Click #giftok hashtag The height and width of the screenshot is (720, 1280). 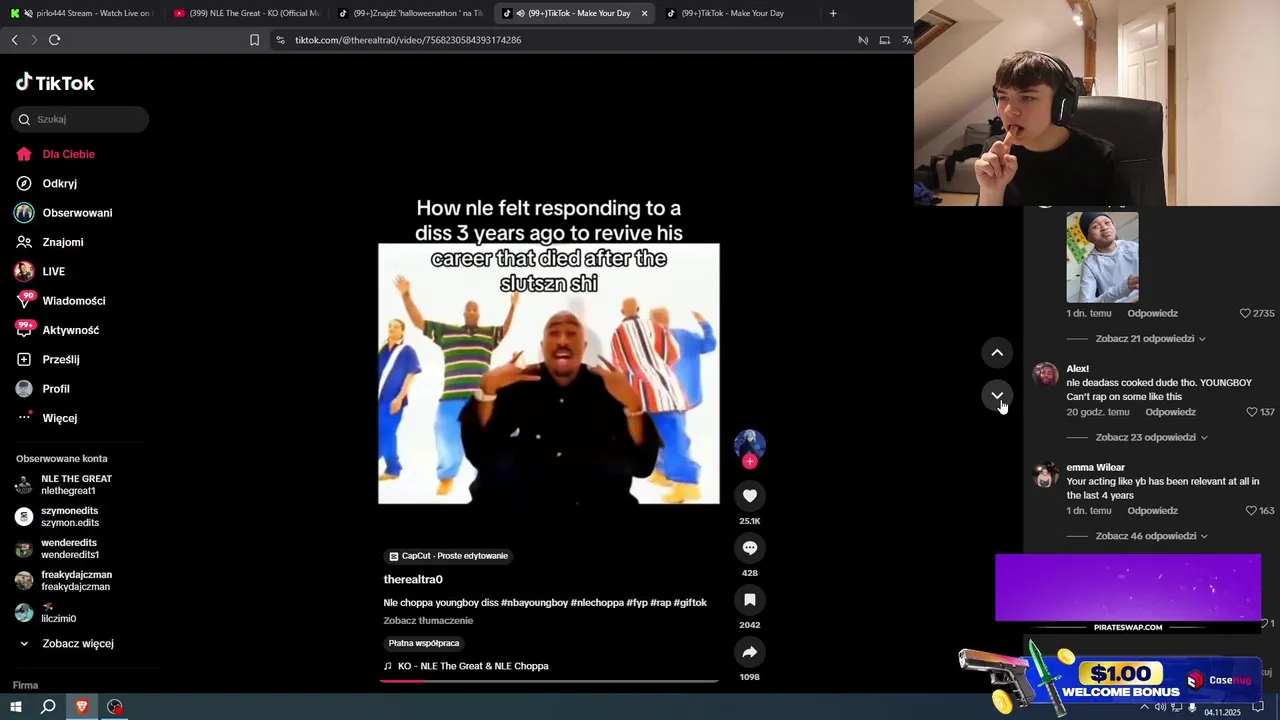pos(690,603)
